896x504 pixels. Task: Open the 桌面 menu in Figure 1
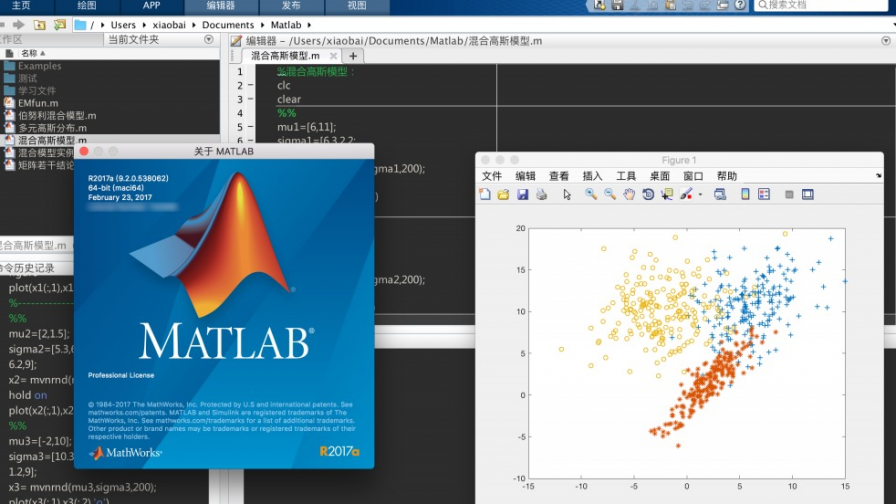coord(659,176)
